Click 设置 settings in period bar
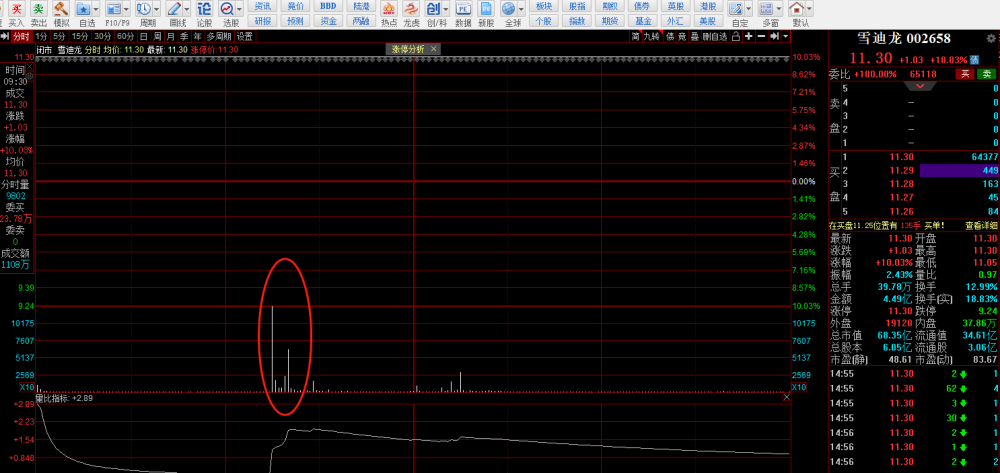 (244, 36)
